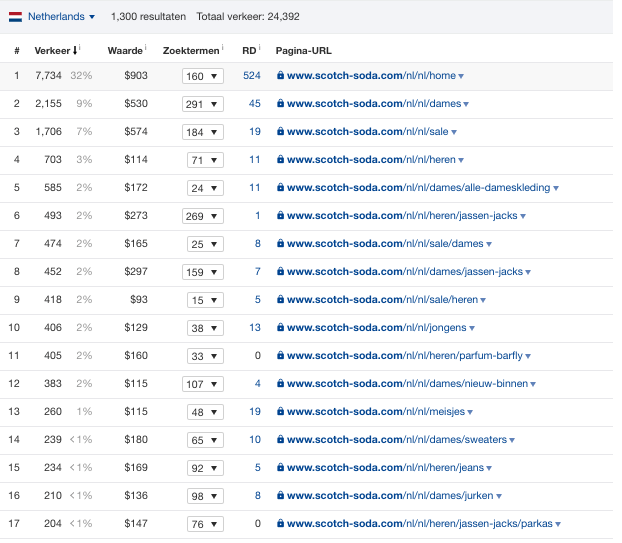The width and height of the screenshot is (622, 543).
Task: Open the info tooltip next to Zoektermen
Action: tap(222, 48)
